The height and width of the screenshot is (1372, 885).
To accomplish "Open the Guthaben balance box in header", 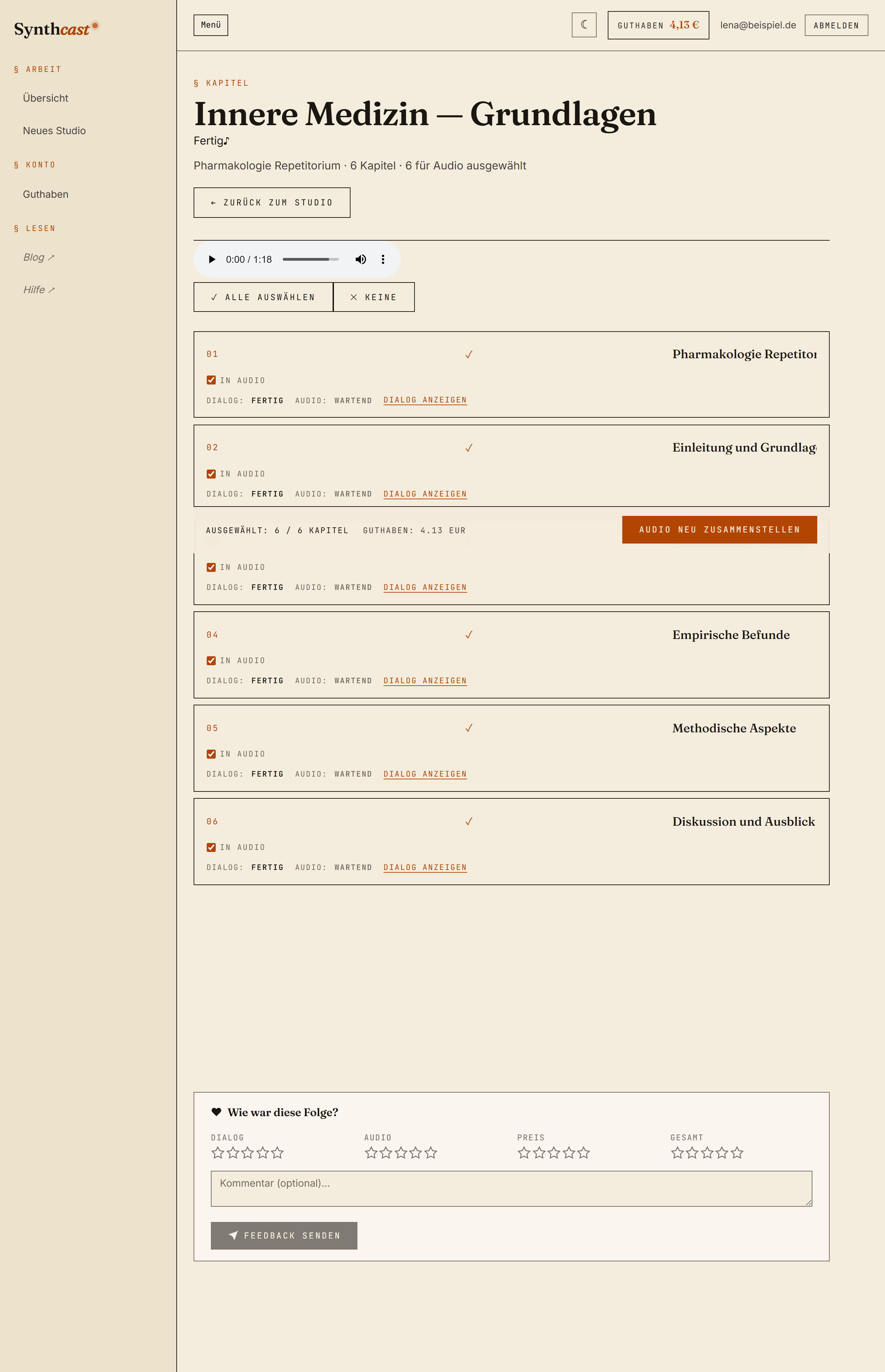I will coord(658,25).
